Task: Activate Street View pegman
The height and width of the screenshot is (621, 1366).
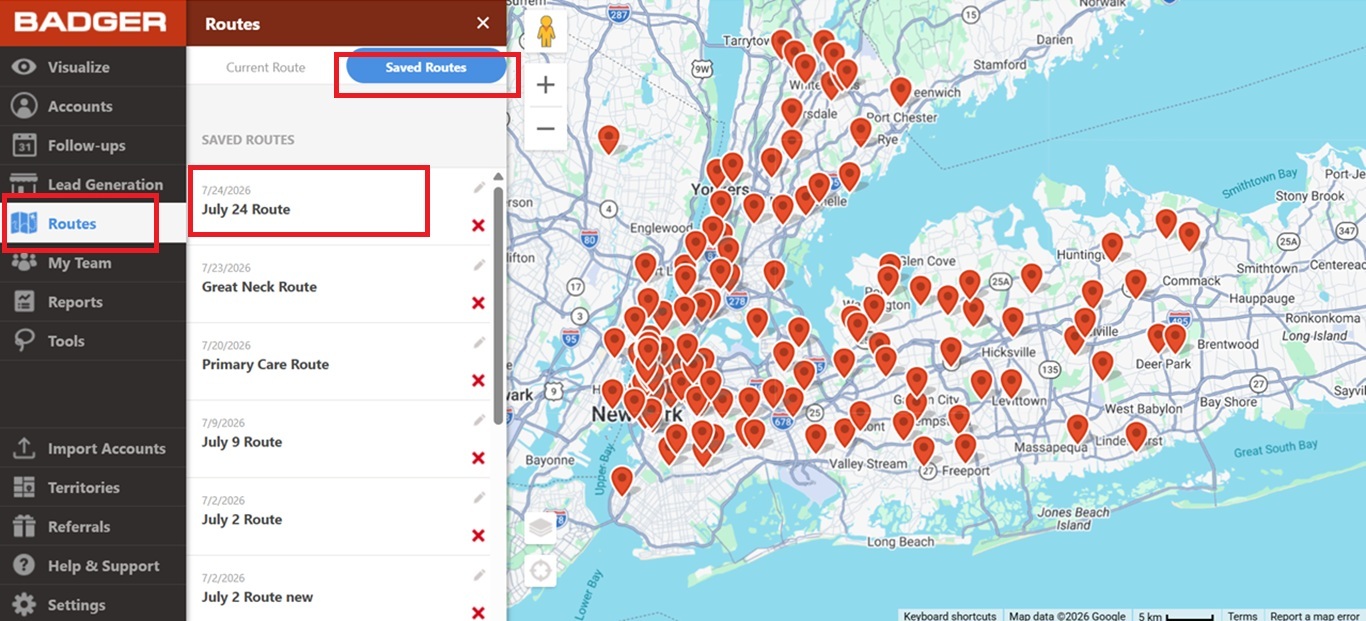Action: 545,33
